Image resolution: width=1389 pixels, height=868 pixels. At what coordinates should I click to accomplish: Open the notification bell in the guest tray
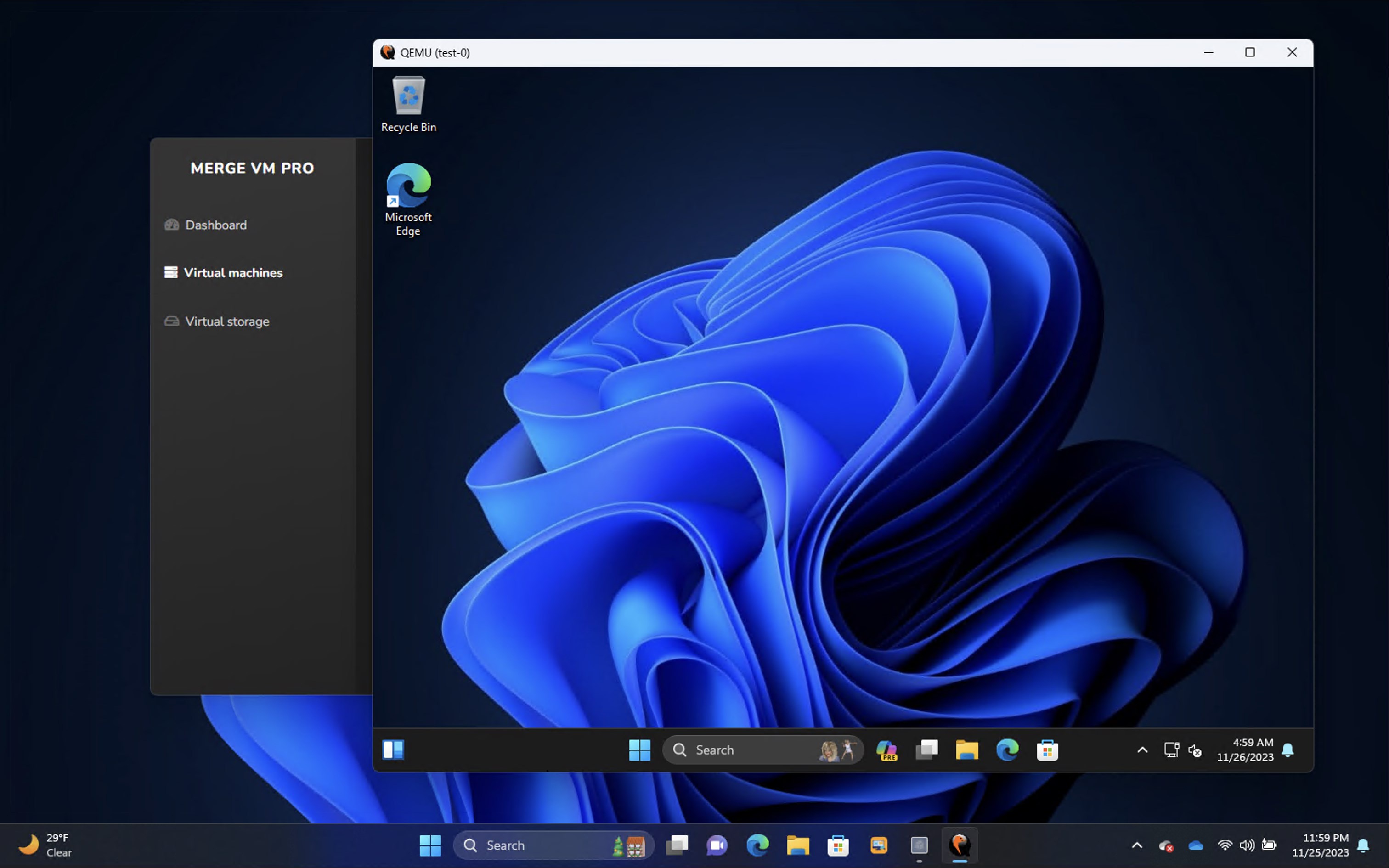1288,750
